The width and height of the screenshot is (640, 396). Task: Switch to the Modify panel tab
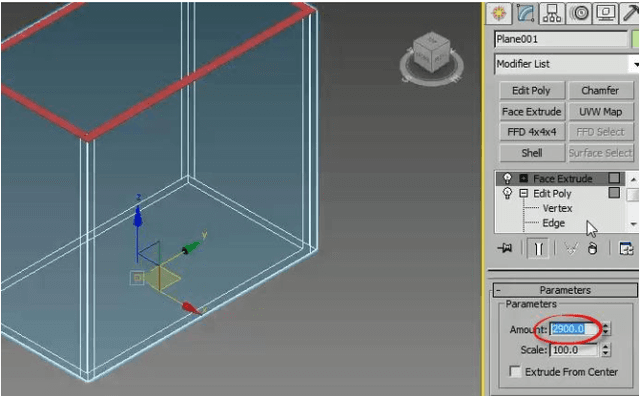pyautogui.click(x=525, y=13)
